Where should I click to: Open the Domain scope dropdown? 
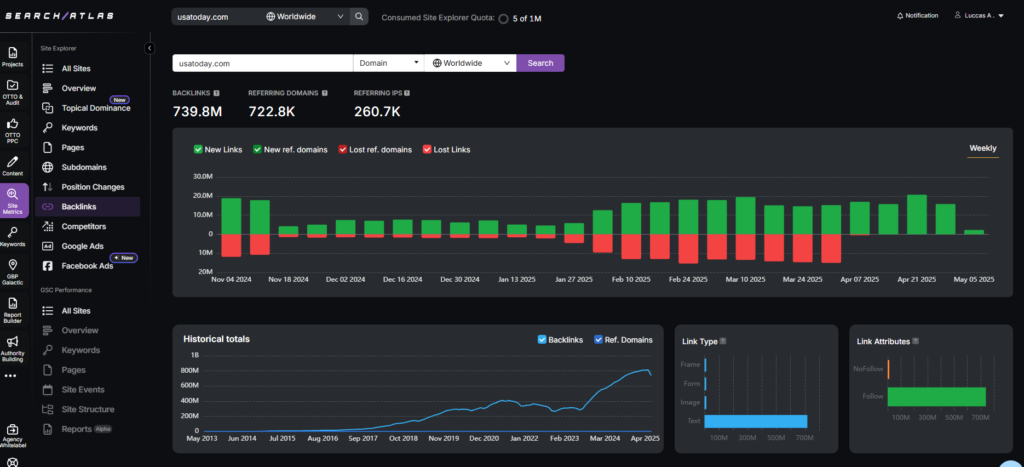pyautogui.click(x=389, y=63)
